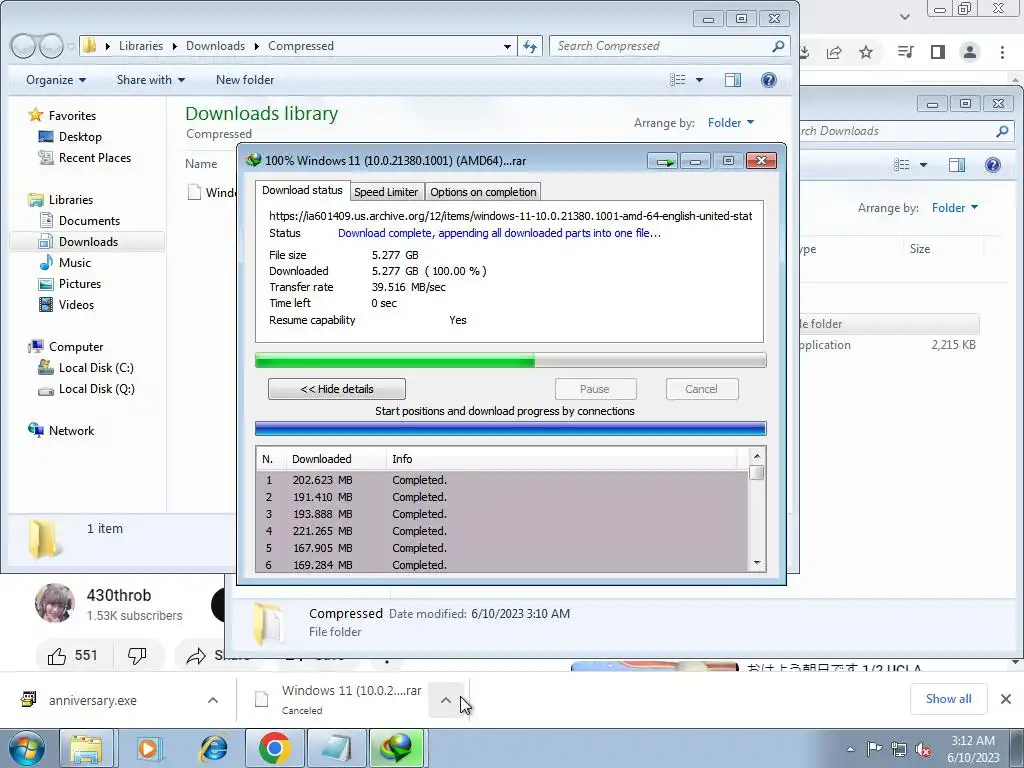Click the help icon in the Compressed window

(769, 80)
